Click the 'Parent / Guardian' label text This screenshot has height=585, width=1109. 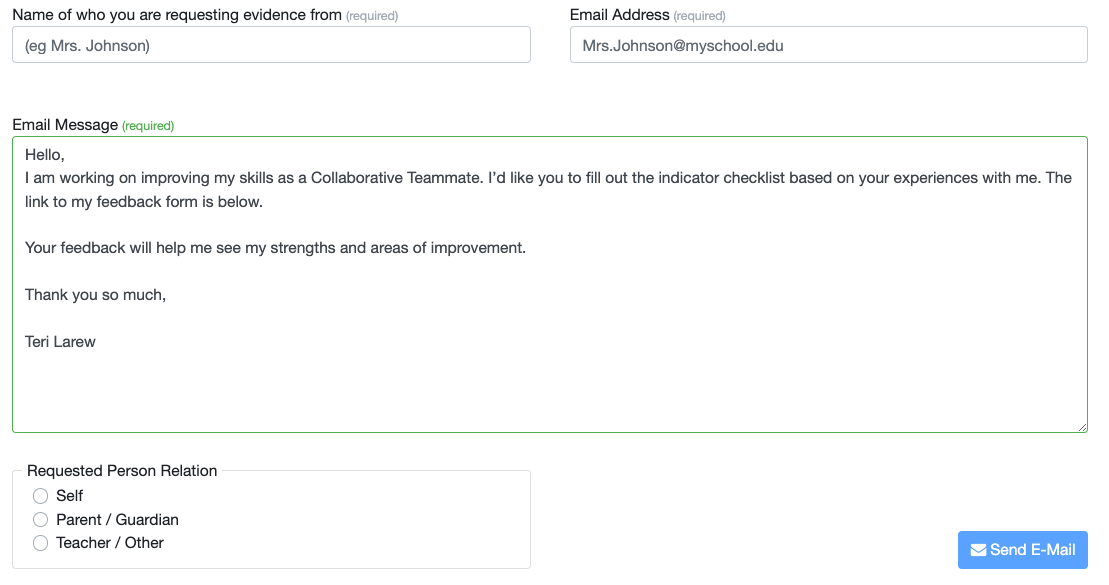click(117, 520)
